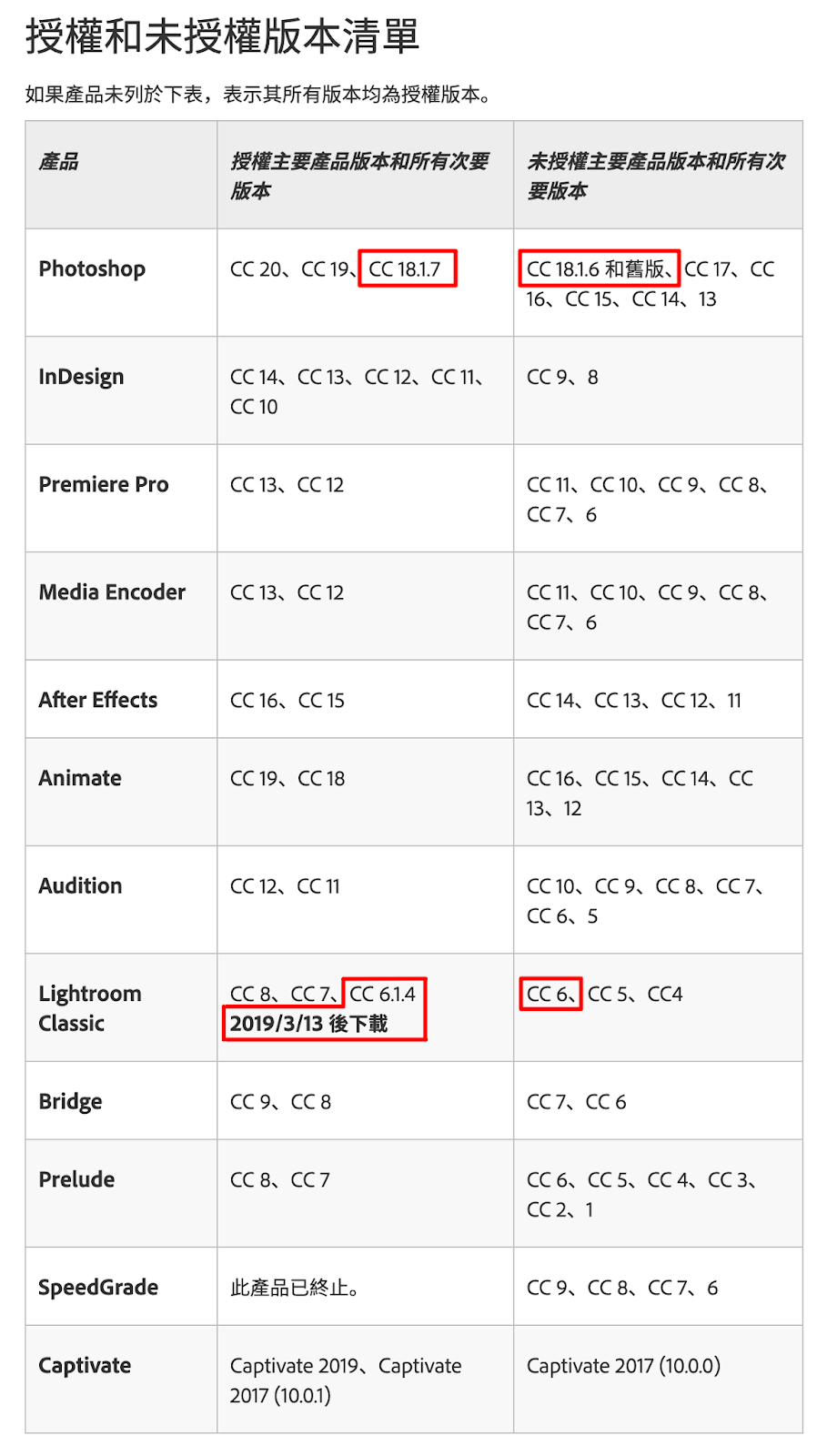The height and width of the screenshot is (1456, 827).
Task: Click the 授權和未授權版本清單 page heading
Action: click(x=222, y=36)
